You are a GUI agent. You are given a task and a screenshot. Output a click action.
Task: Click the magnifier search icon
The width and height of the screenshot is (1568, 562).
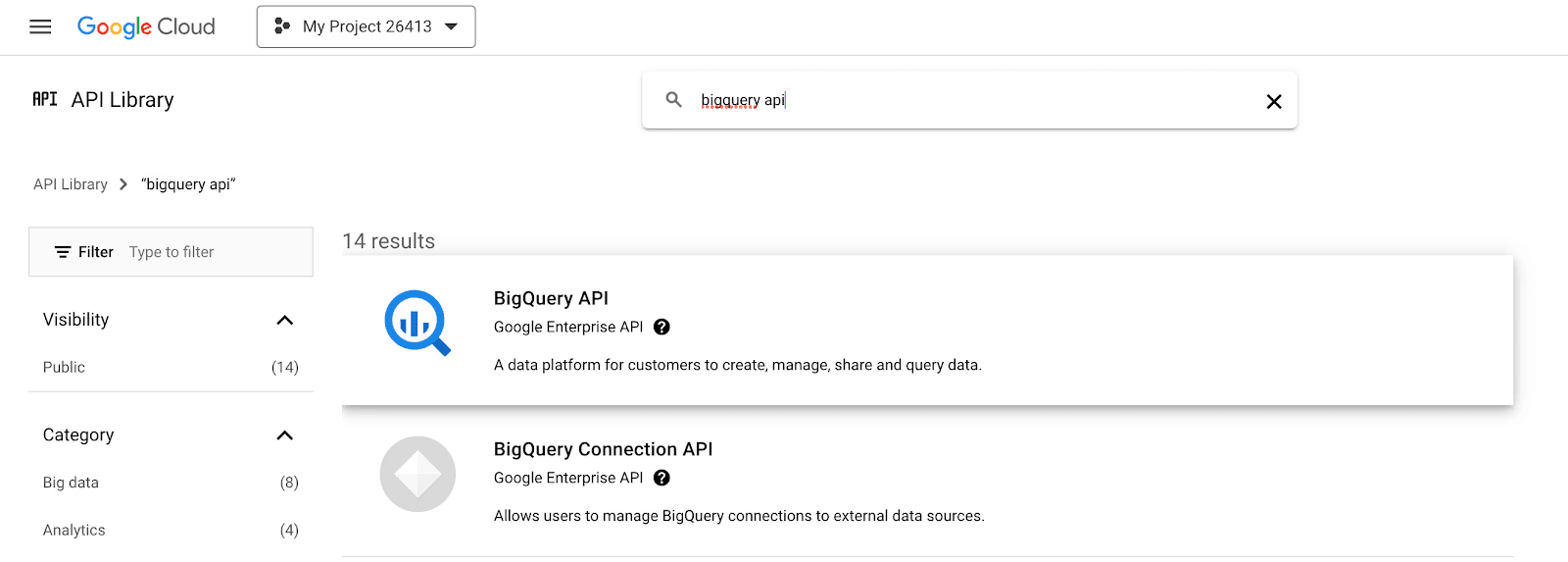(x=673, y=99)
